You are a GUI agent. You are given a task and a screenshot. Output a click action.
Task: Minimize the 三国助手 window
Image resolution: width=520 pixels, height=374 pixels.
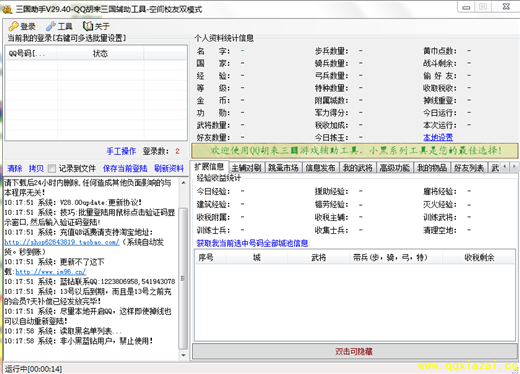(x=466, y=7)
